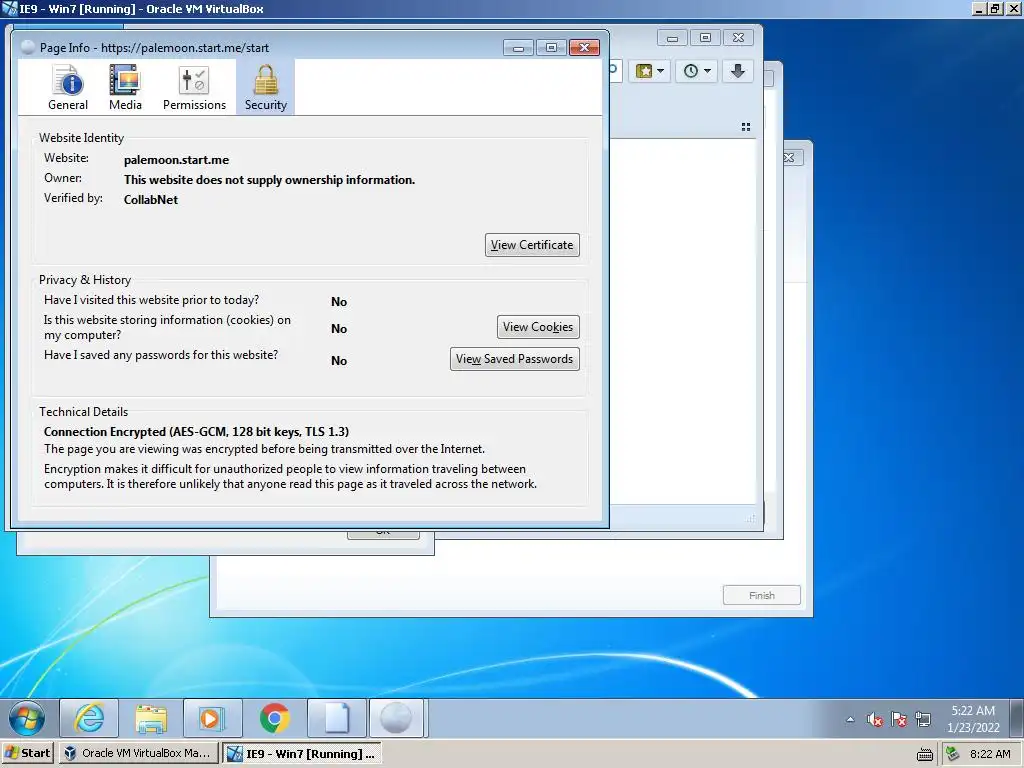Close the Page Info window
1024x768 pixels.
[584, 48]
